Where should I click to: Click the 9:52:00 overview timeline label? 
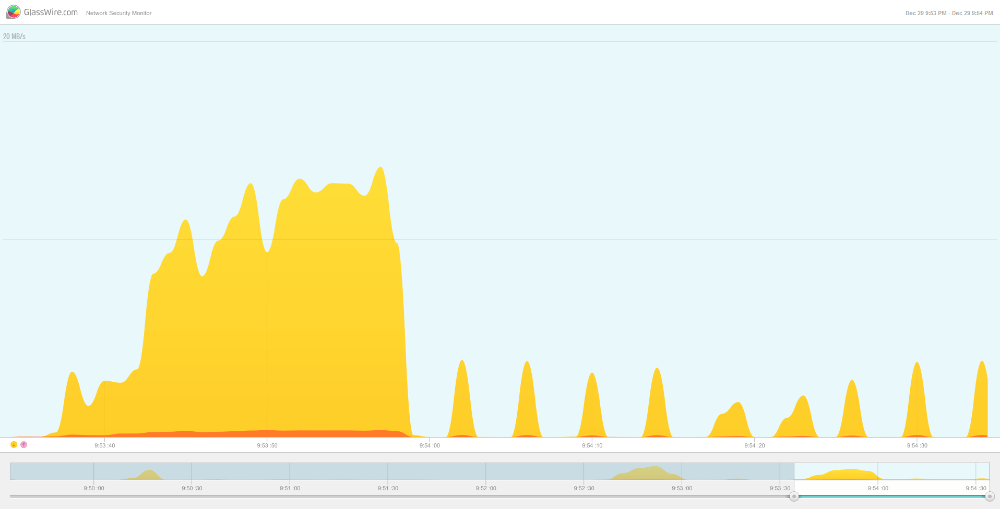point(485,488)
